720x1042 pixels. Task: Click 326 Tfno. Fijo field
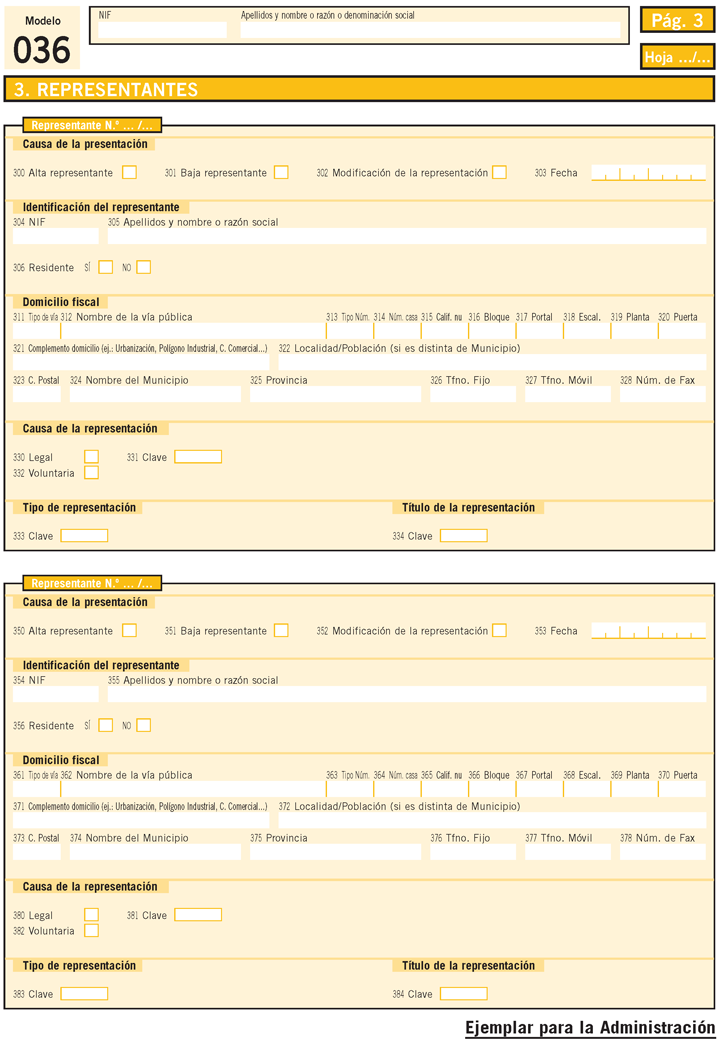click(473, 394)
